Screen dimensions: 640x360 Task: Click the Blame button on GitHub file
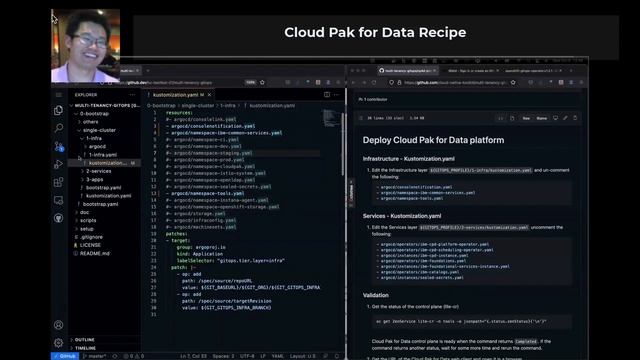coord(542,118)
